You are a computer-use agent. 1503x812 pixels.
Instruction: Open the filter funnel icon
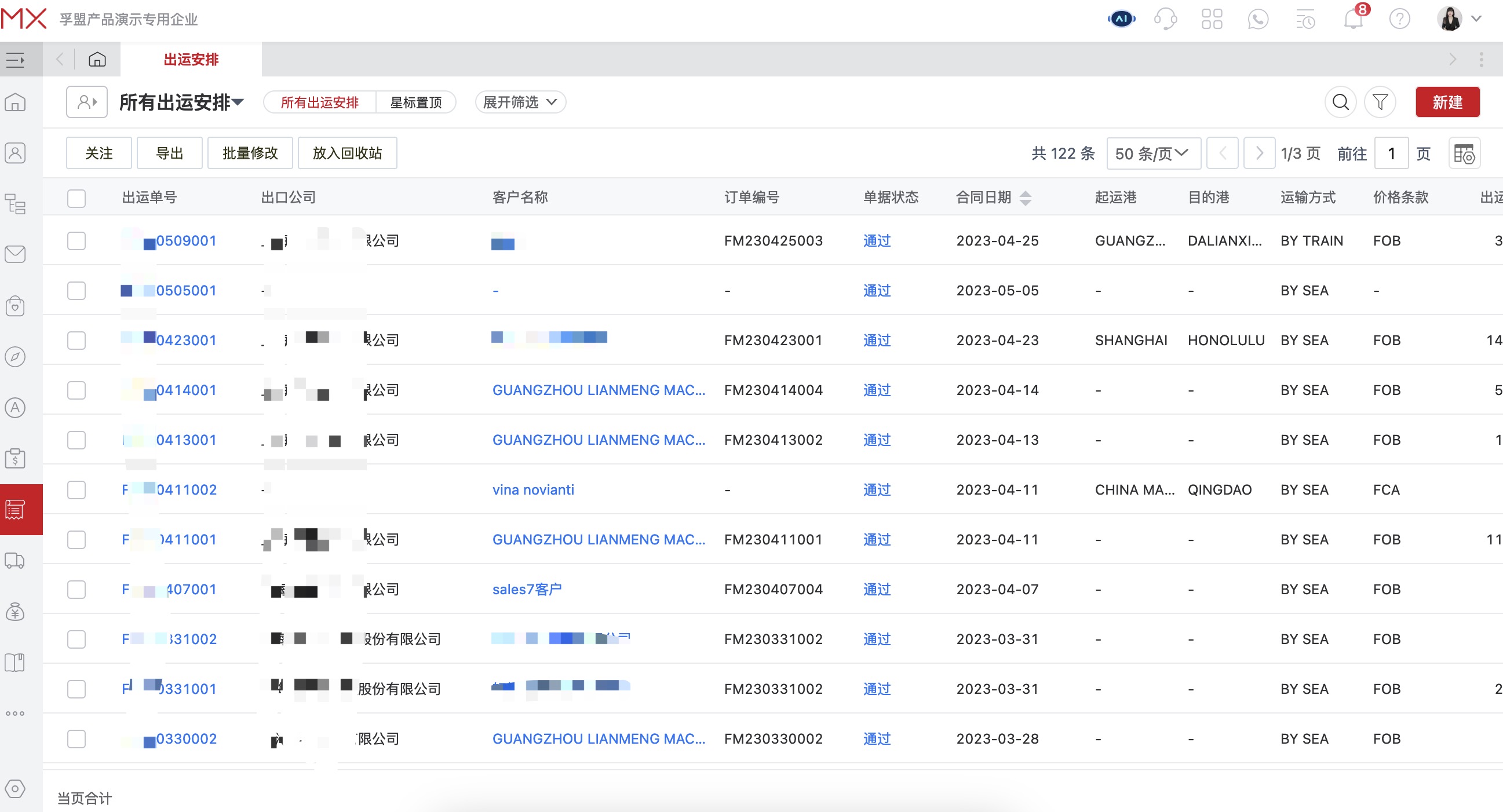coord(1380,103)
